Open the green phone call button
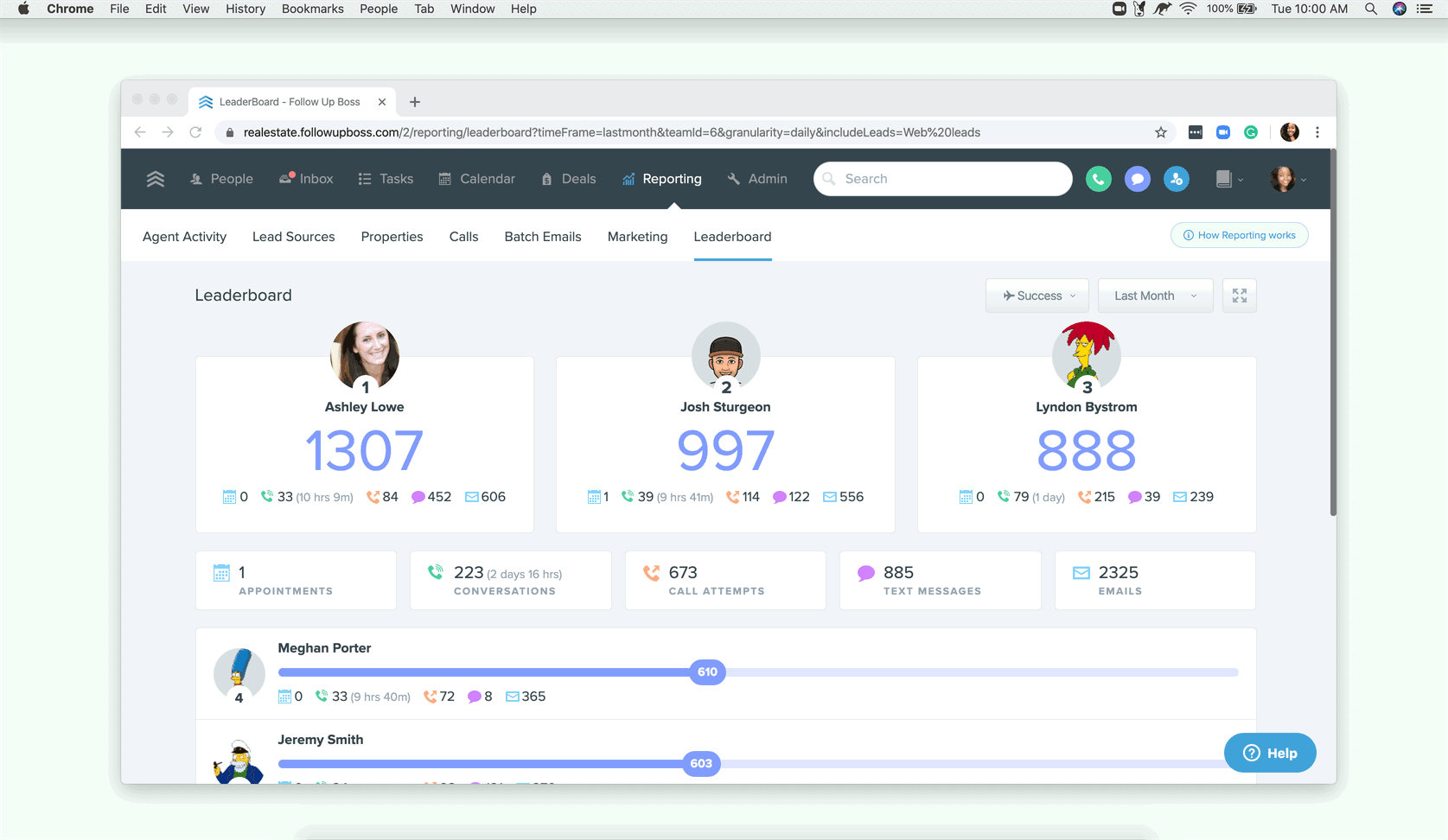The width and height of the screenshot is (1448, 840). (1099, 179)
